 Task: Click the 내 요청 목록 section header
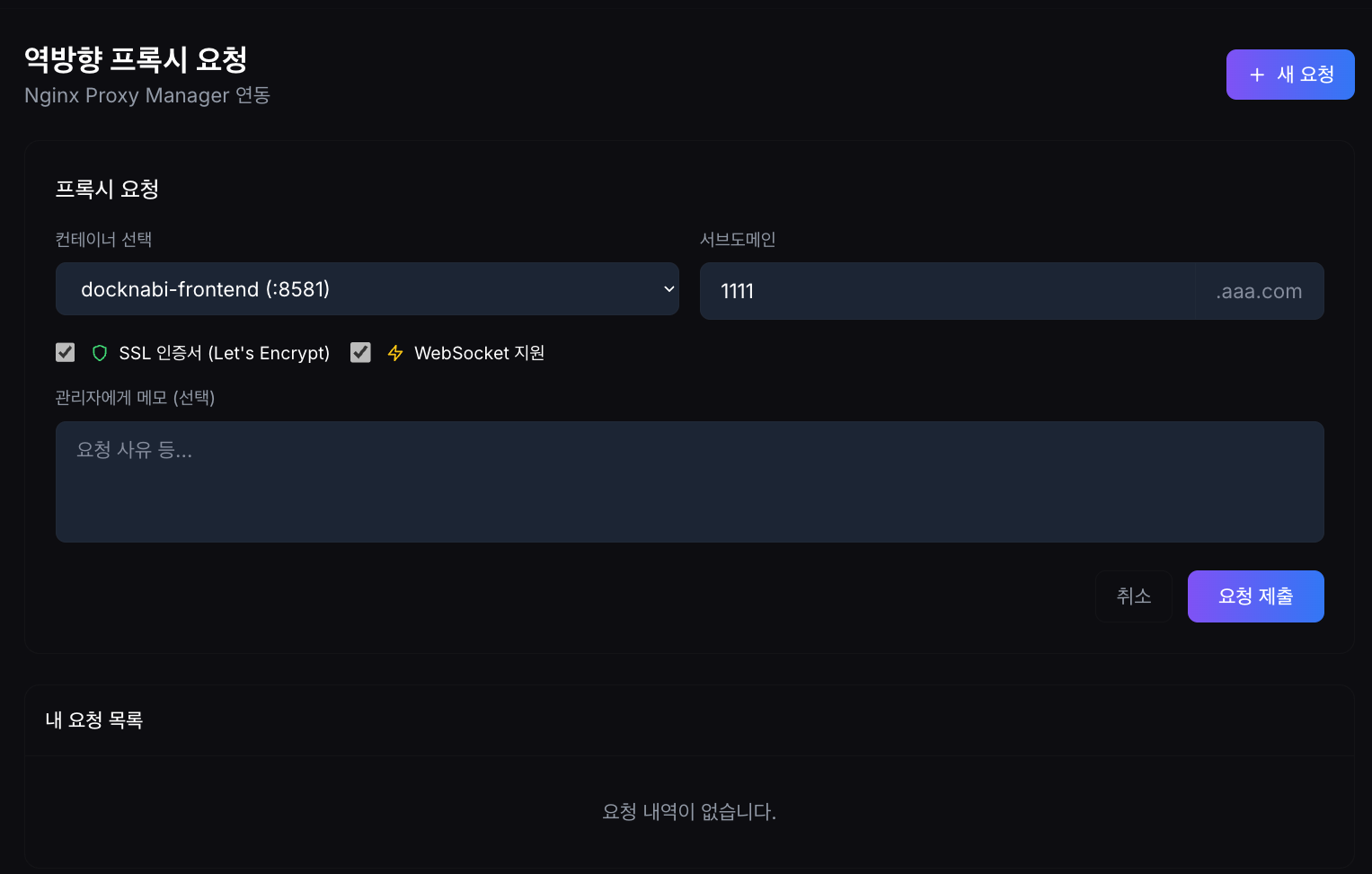click(93, 720)
